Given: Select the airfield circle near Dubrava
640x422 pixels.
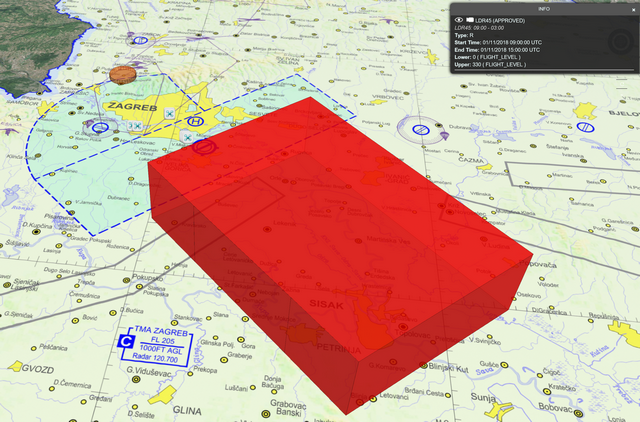Looking at the screenshot, I should tap(421, 129).
